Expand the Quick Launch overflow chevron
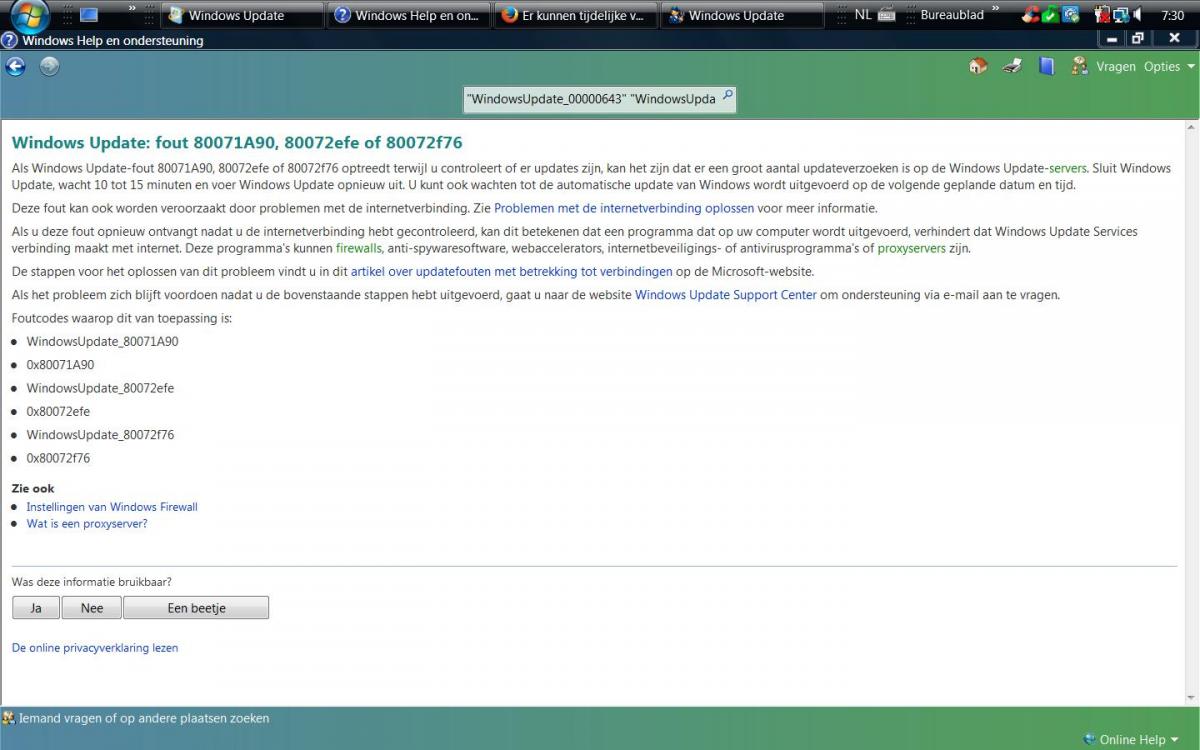This screenshot has width=1200, height=750. [x=134, y=10]
